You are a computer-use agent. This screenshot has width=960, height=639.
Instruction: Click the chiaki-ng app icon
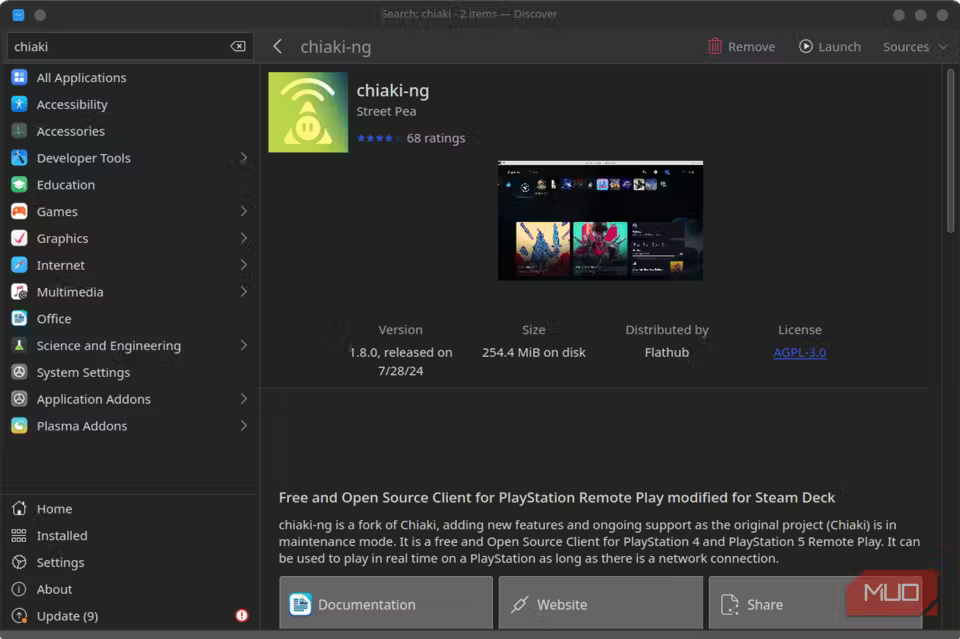point(308,112)
